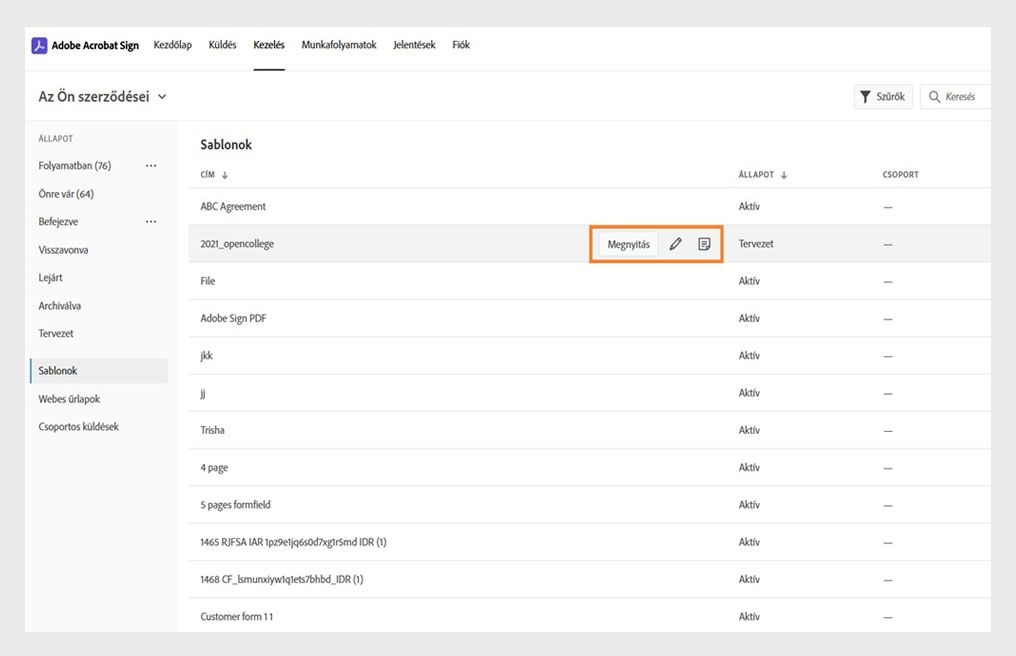Click the magnifier search icon
Image resolution: width=1016 pixels, height=656 pixels.
coord(935,97)
